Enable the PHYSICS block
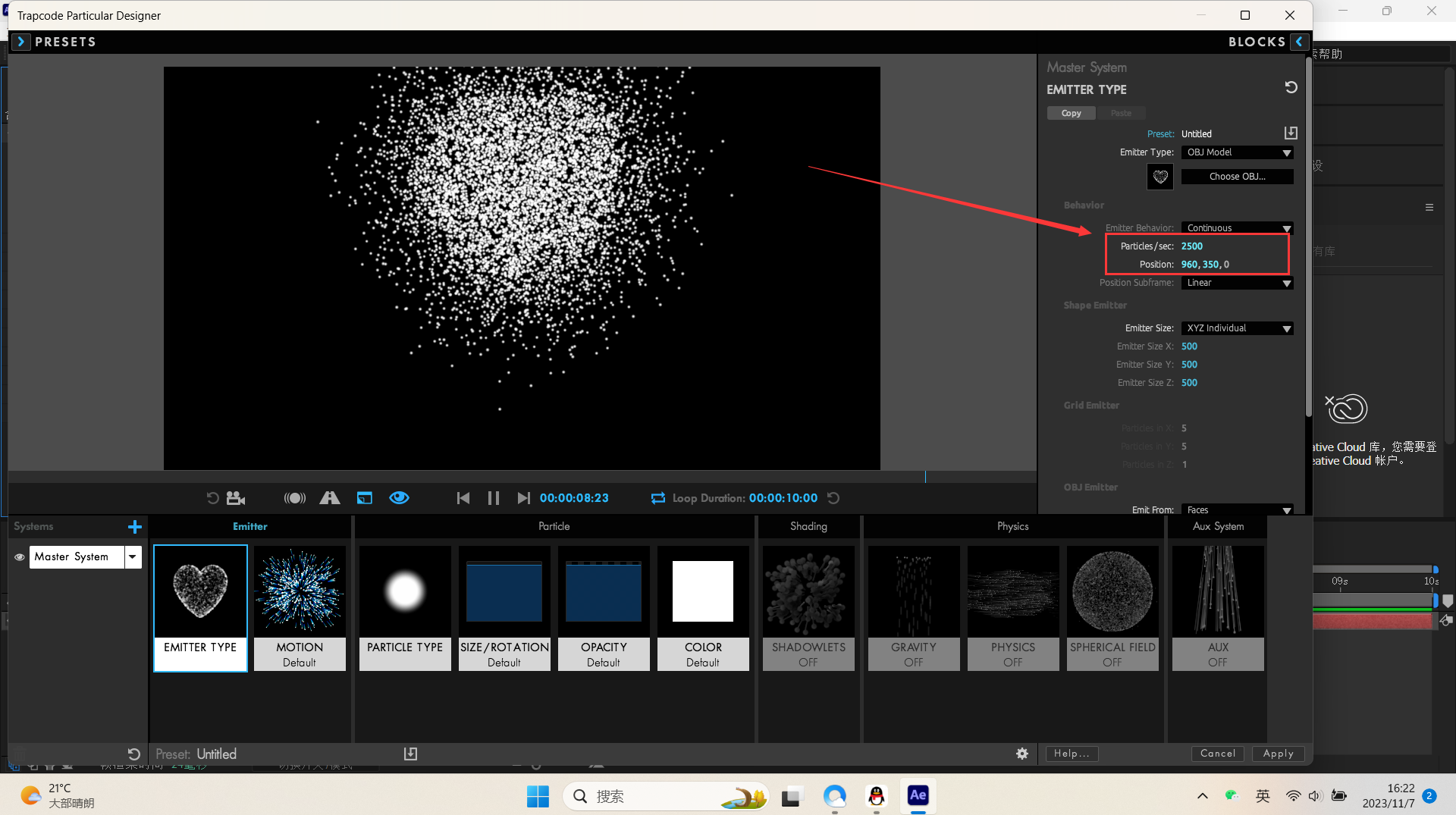This screenshot has width=1456, height=815. point(1013,608)
